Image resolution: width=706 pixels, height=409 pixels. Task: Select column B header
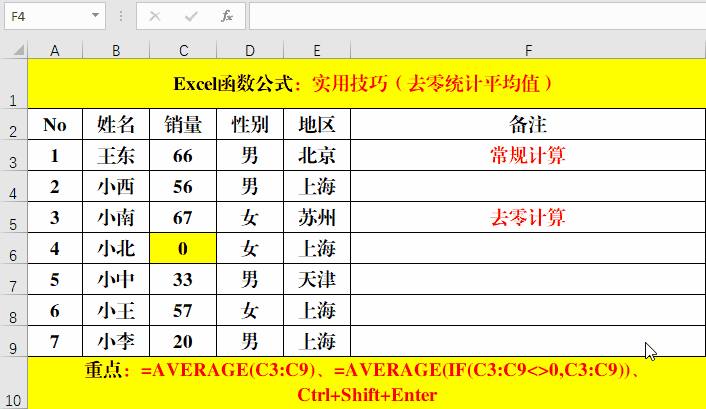116,50
